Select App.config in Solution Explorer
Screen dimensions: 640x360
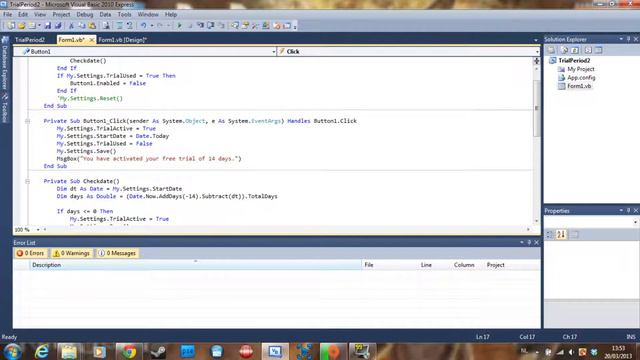pos(581,78)
